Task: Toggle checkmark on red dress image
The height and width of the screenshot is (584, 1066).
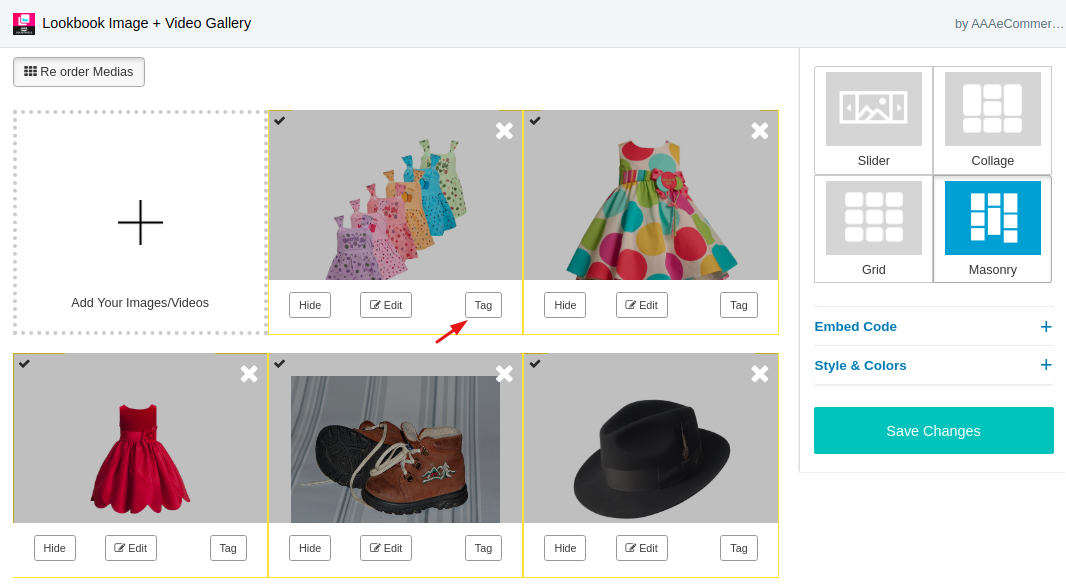Action: point(24,364)
